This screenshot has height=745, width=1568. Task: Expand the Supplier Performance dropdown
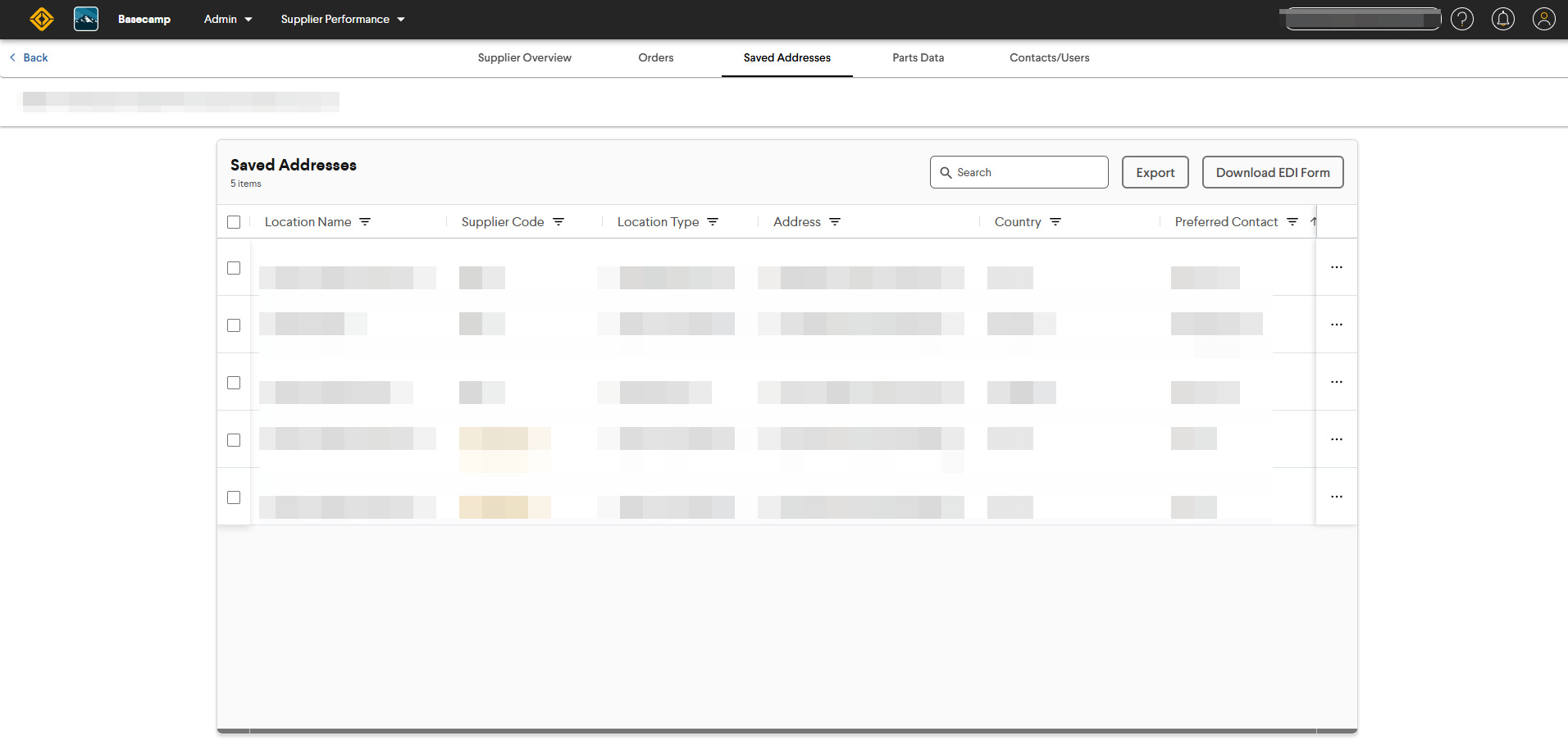pyautogui.click(x=343, y=19)
